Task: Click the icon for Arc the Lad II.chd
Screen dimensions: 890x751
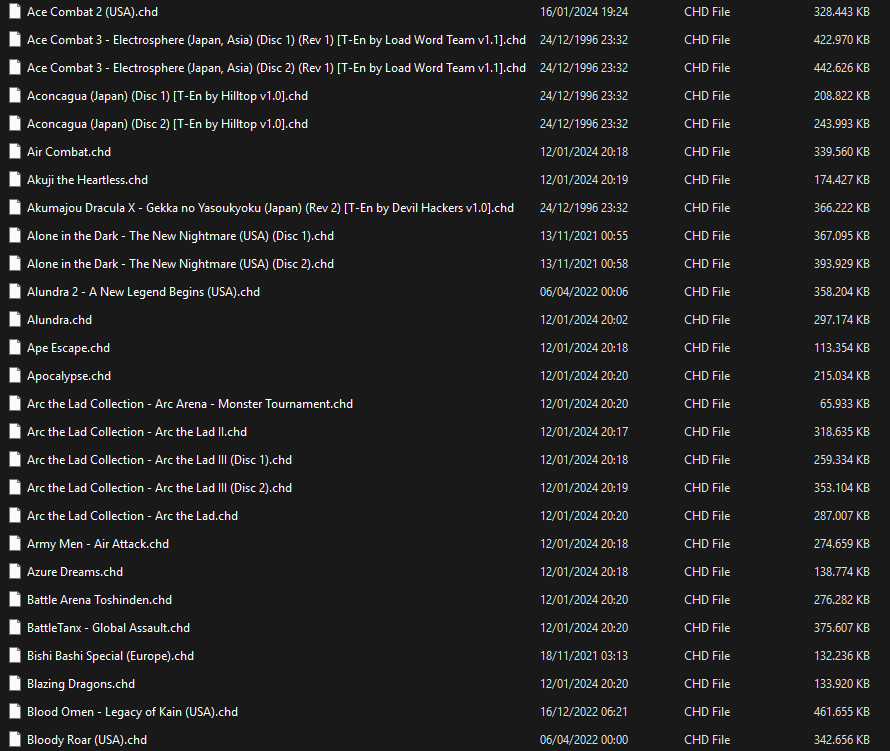Action: pos(15,431)
